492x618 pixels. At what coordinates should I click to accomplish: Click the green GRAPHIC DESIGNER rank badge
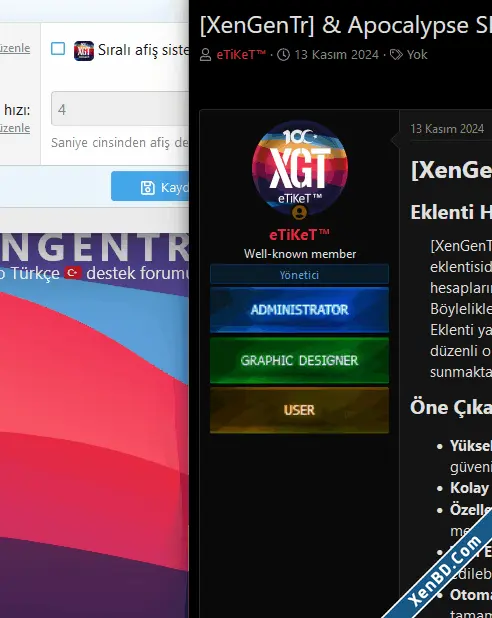tap(299, 360)
